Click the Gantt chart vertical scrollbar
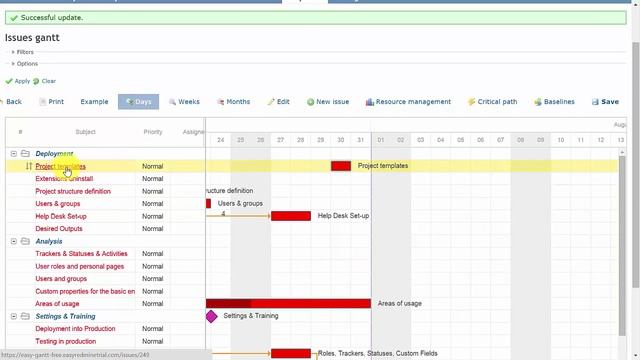640x360 pixels. (622, 245)
